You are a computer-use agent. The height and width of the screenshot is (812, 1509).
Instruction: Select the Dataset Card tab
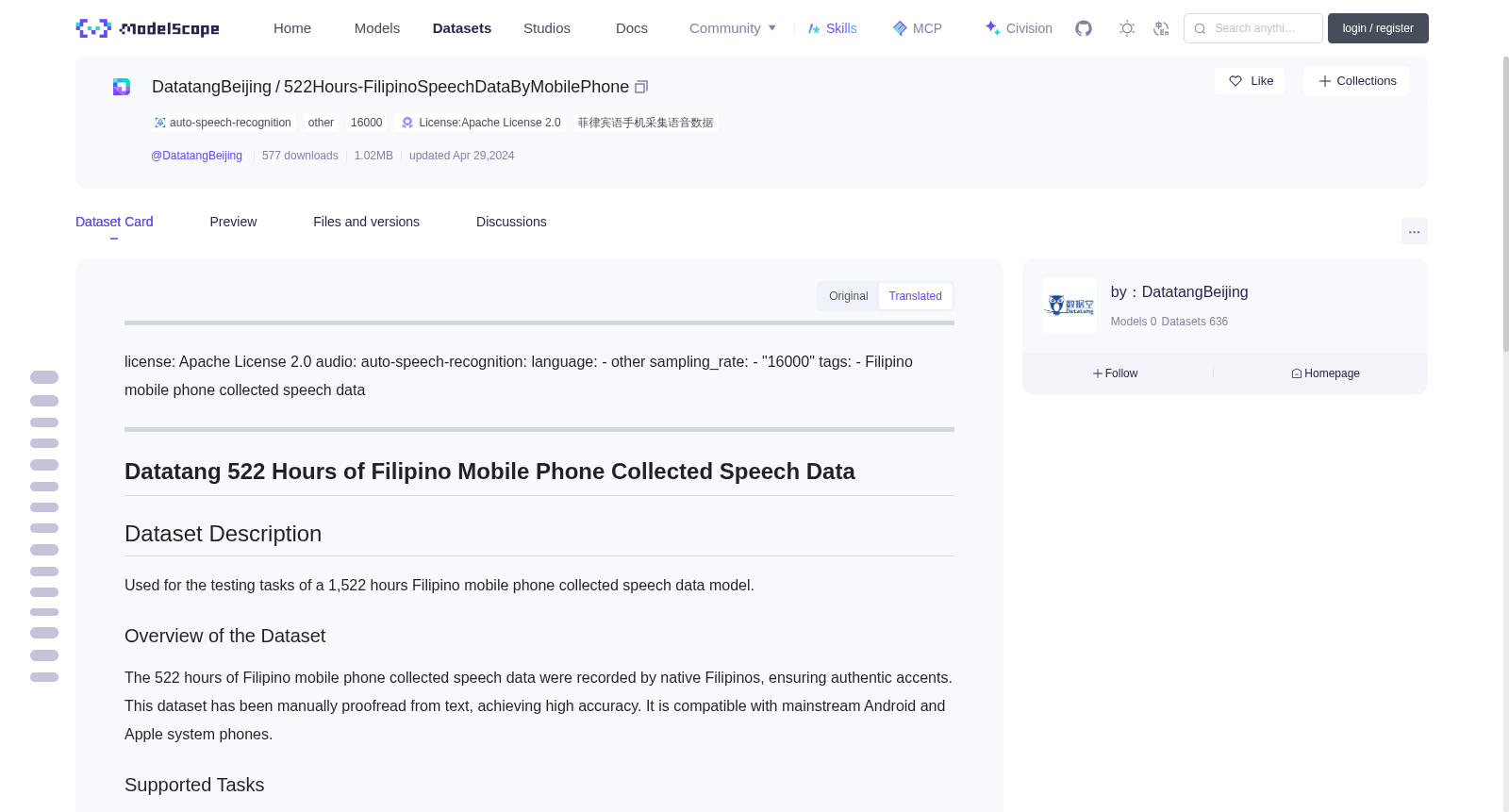pos(114,222)
